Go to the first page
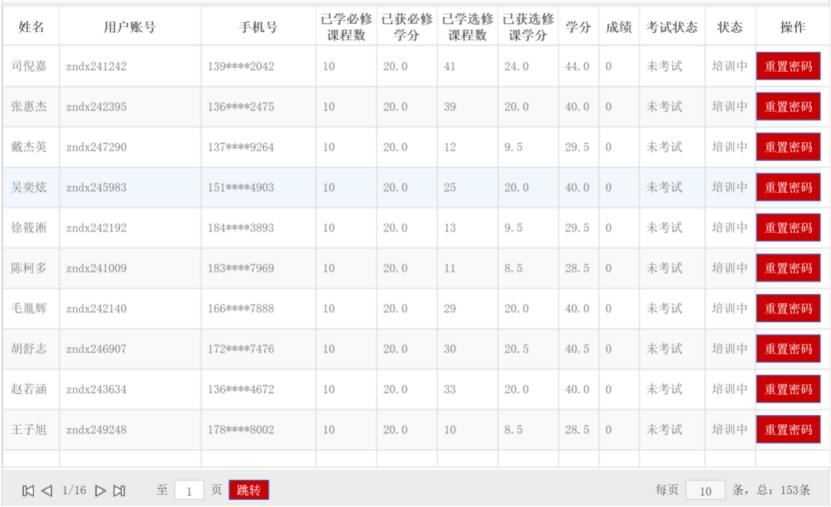 point(28,491)
